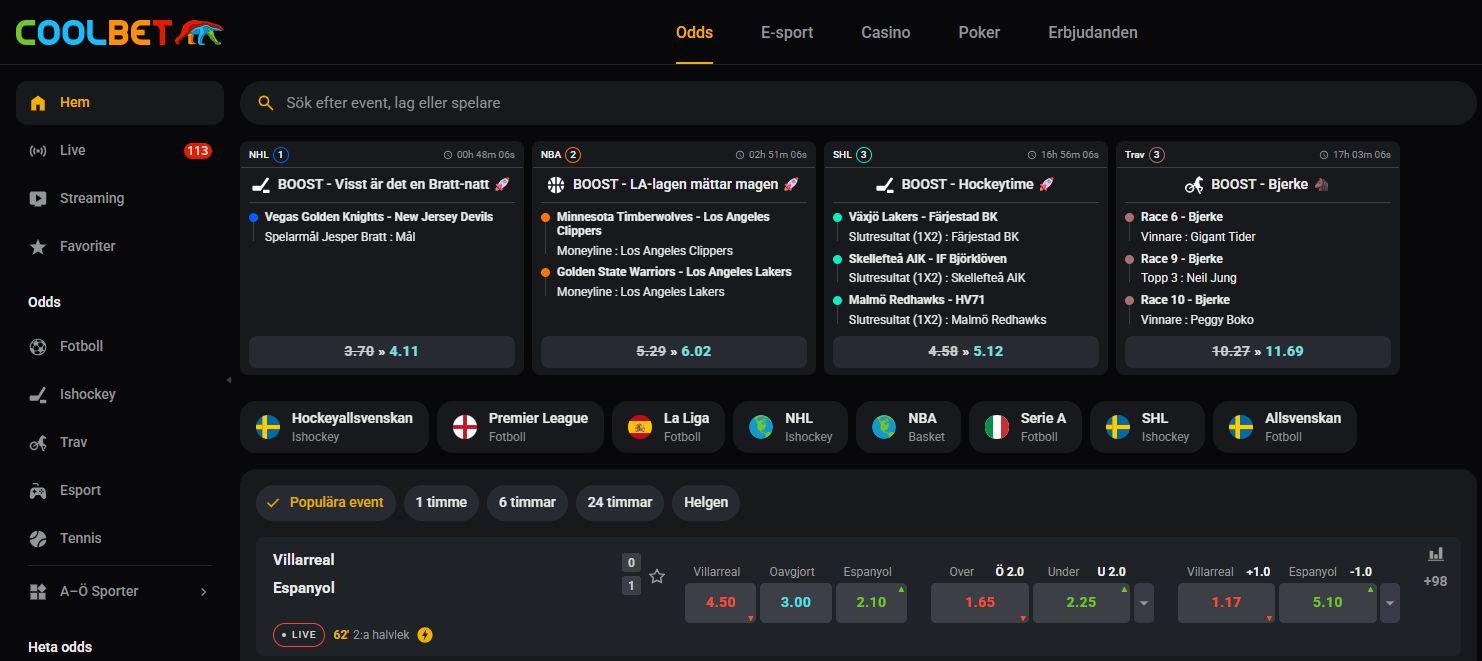Select the Populära event filter
Image resolution: width=1482 pixels, height=661 pixels.
point(326,502)
